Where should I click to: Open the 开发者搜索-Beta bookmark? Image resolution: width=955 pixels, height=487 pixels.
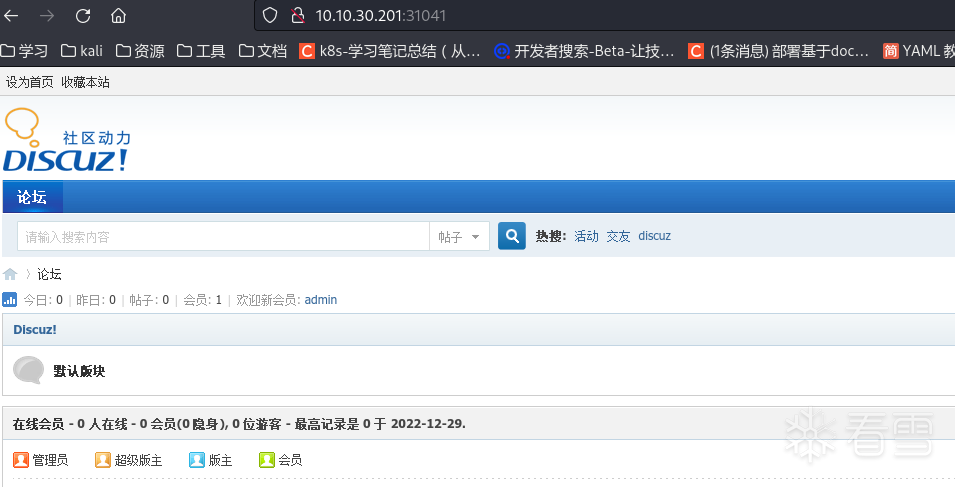click(585, 51)
